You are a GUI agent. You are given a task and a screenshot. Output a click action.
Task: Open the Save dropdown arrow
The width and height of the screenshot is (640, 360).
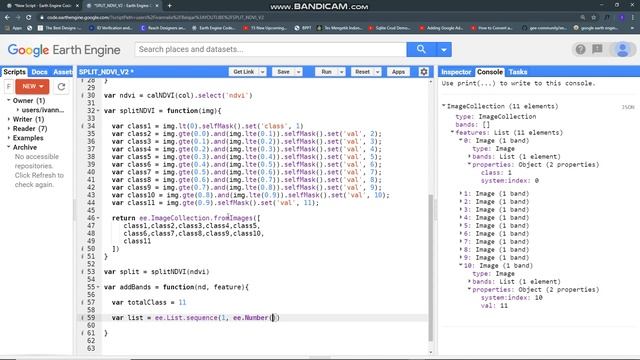pos(298,72)
